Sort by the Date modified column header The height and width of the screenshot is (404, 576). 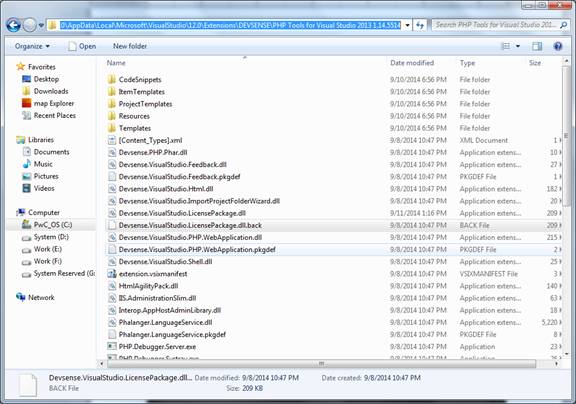pyautogui.click(x=412, y=63)
